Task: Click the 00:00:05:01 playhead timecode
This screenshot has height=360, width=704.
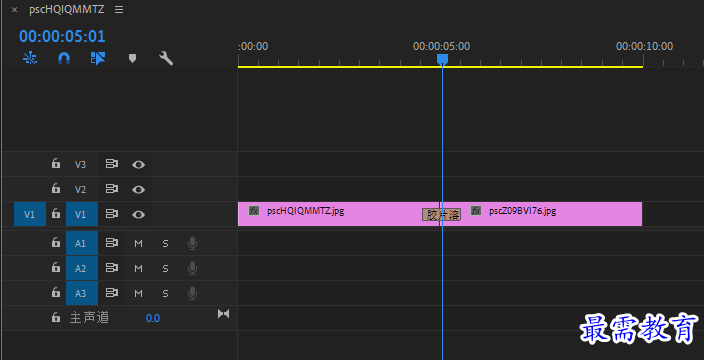Action: tap(62, 36)
